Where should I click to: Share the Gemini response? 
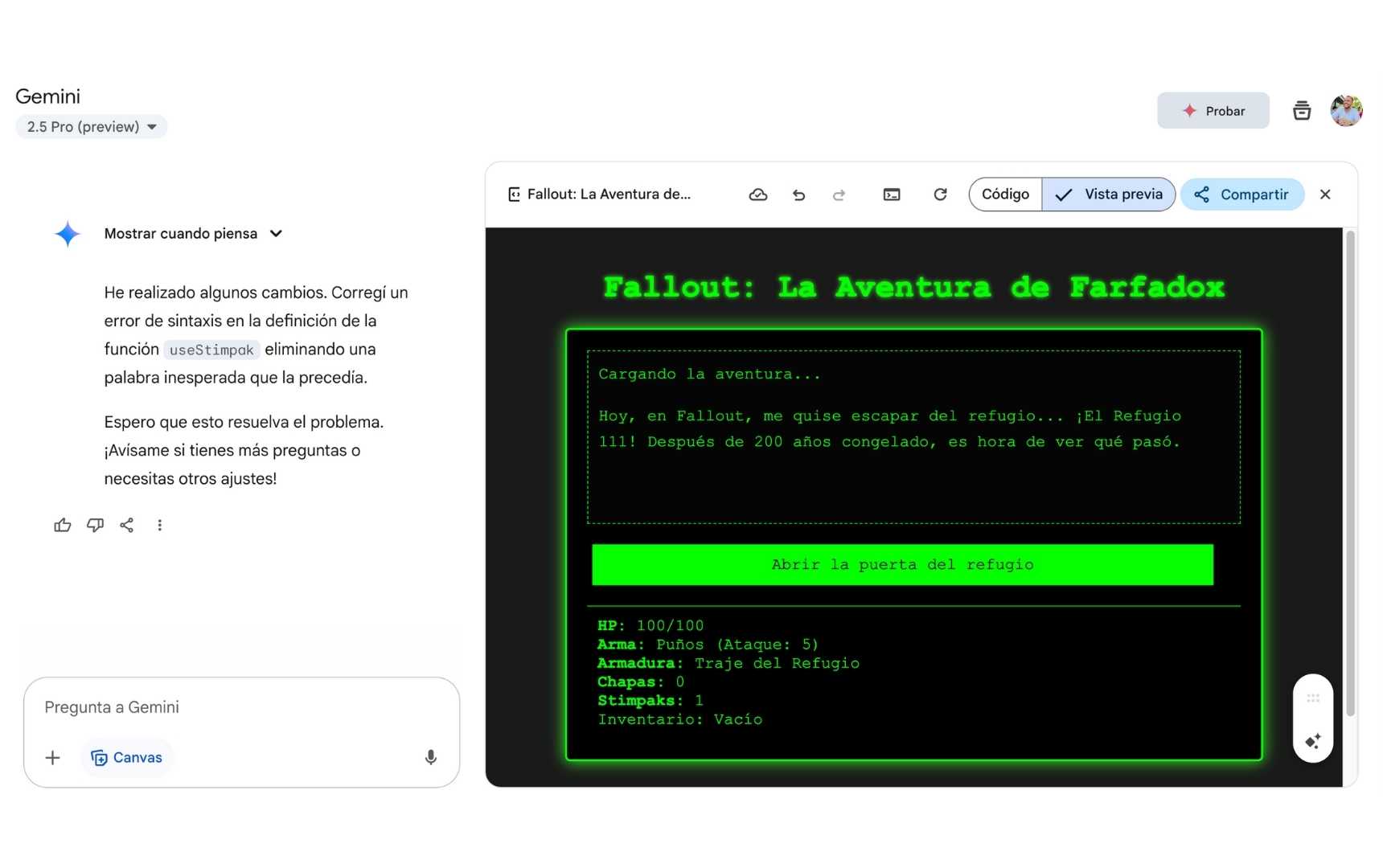pos(127,525)
